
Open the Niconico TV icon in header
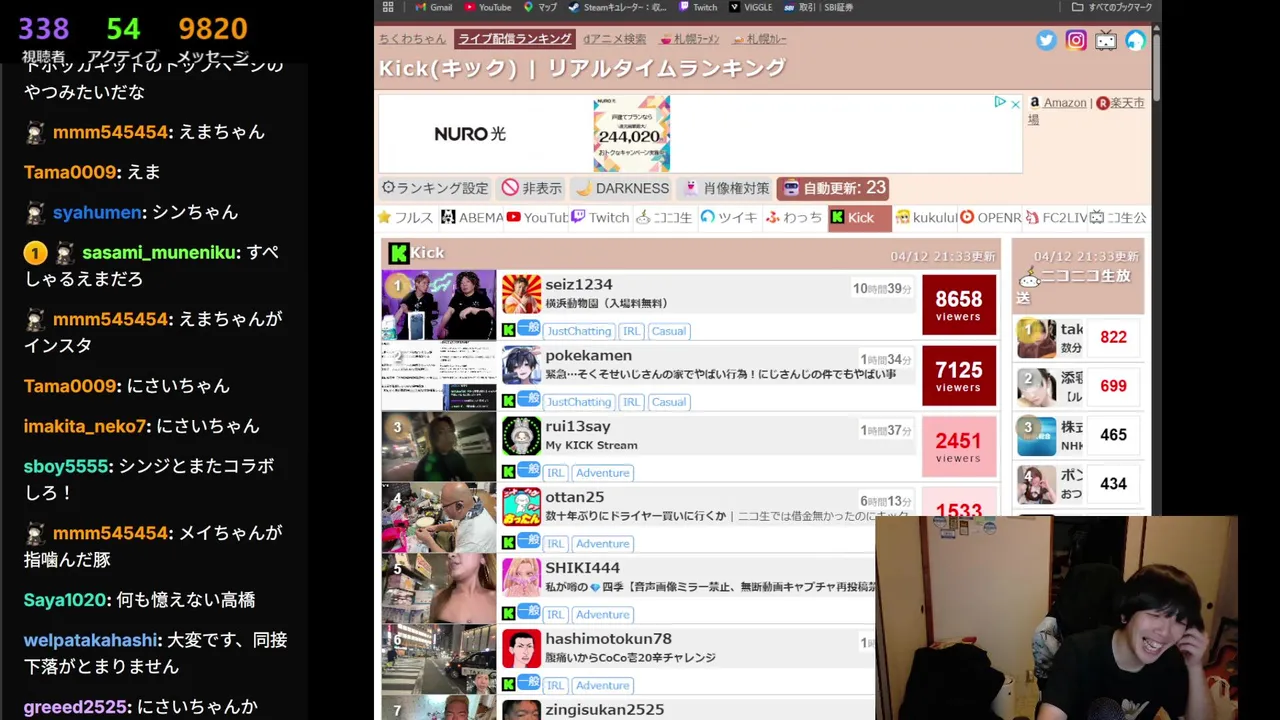coord(1106,40)
